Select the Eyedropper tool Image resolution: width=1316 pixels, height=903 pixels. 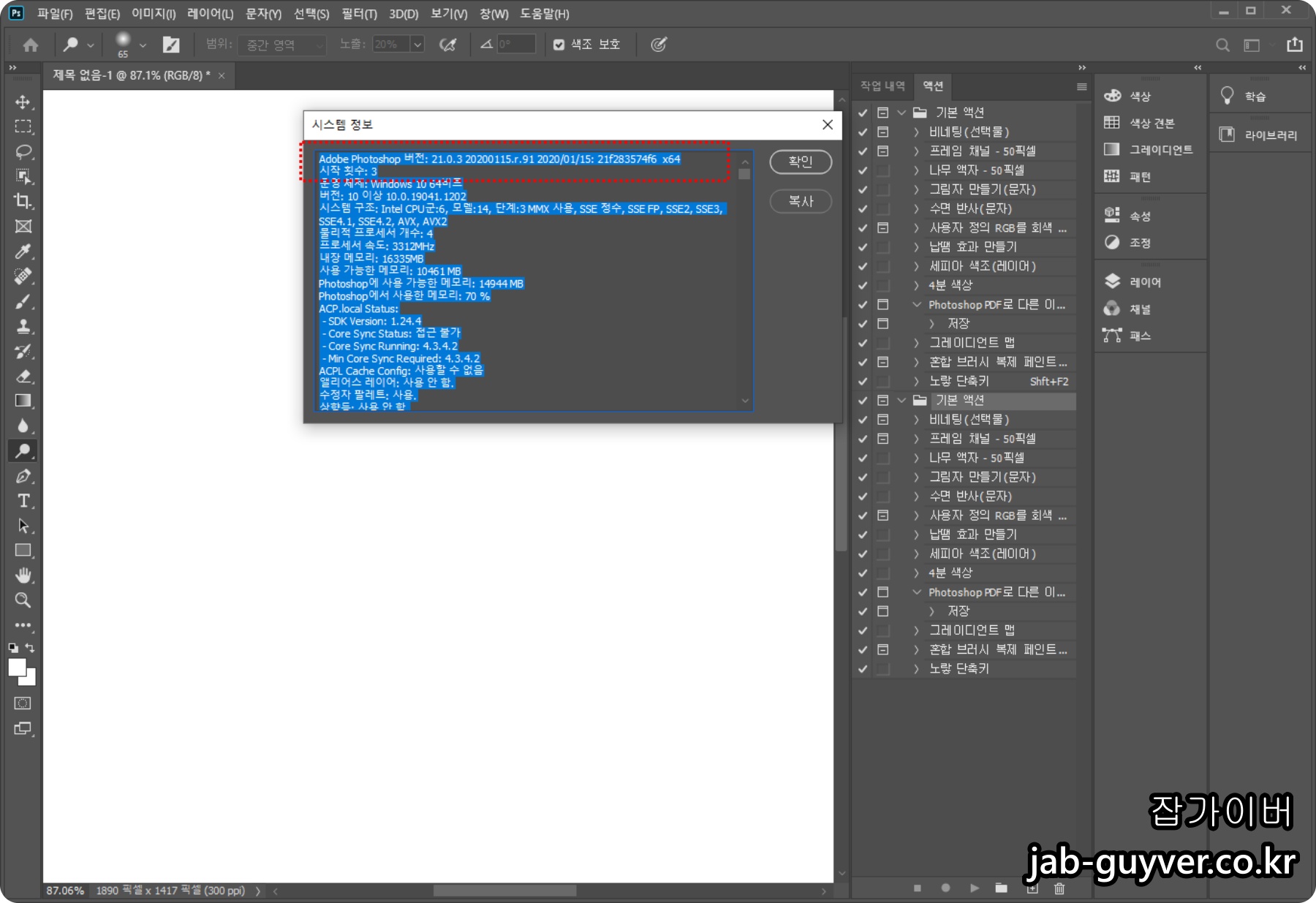pos(23,252)
